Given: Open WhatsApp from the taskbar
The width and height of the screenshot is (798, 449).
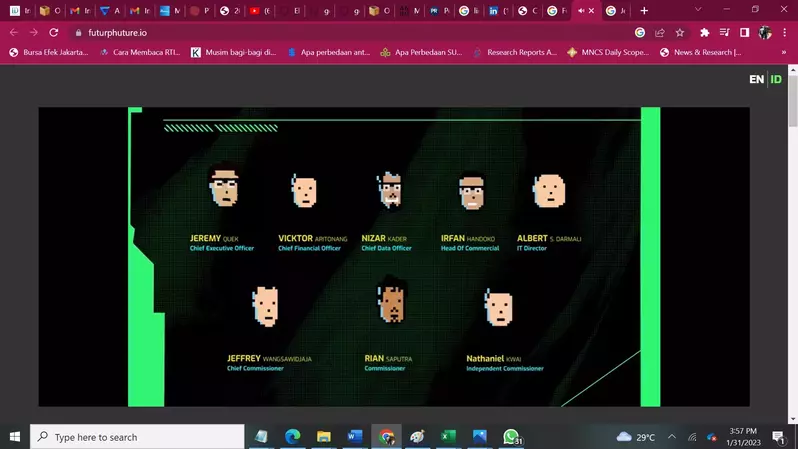Looking at the screenshot, I should (511, 437).
